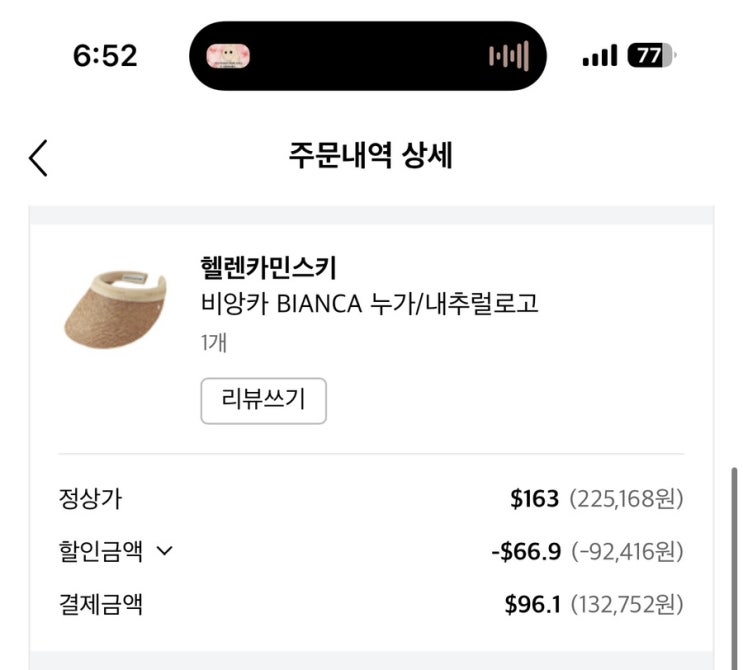
Task: Tap the pink thumbnail in the Dynamic Island
Action: [x=228, y=55]
